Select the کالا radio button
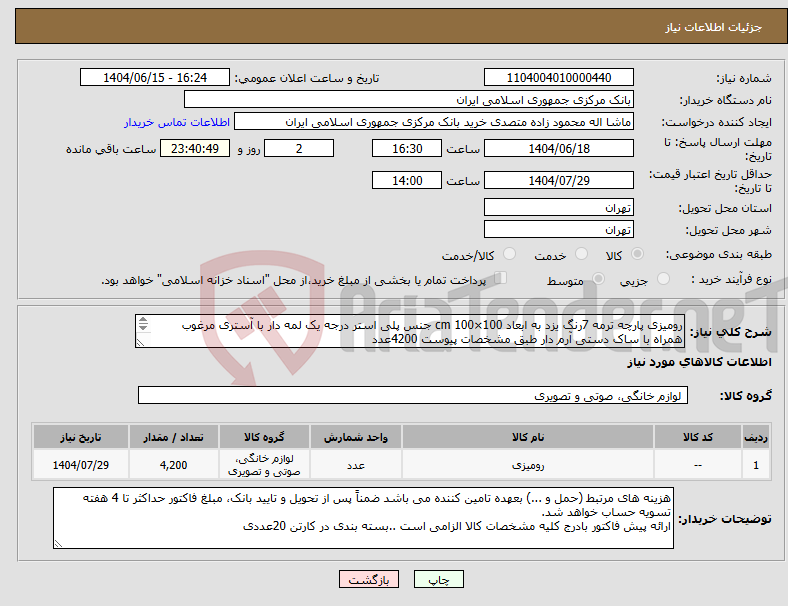Screen dimensions: 788x606 pyautogui.click(x=637, y=254)
